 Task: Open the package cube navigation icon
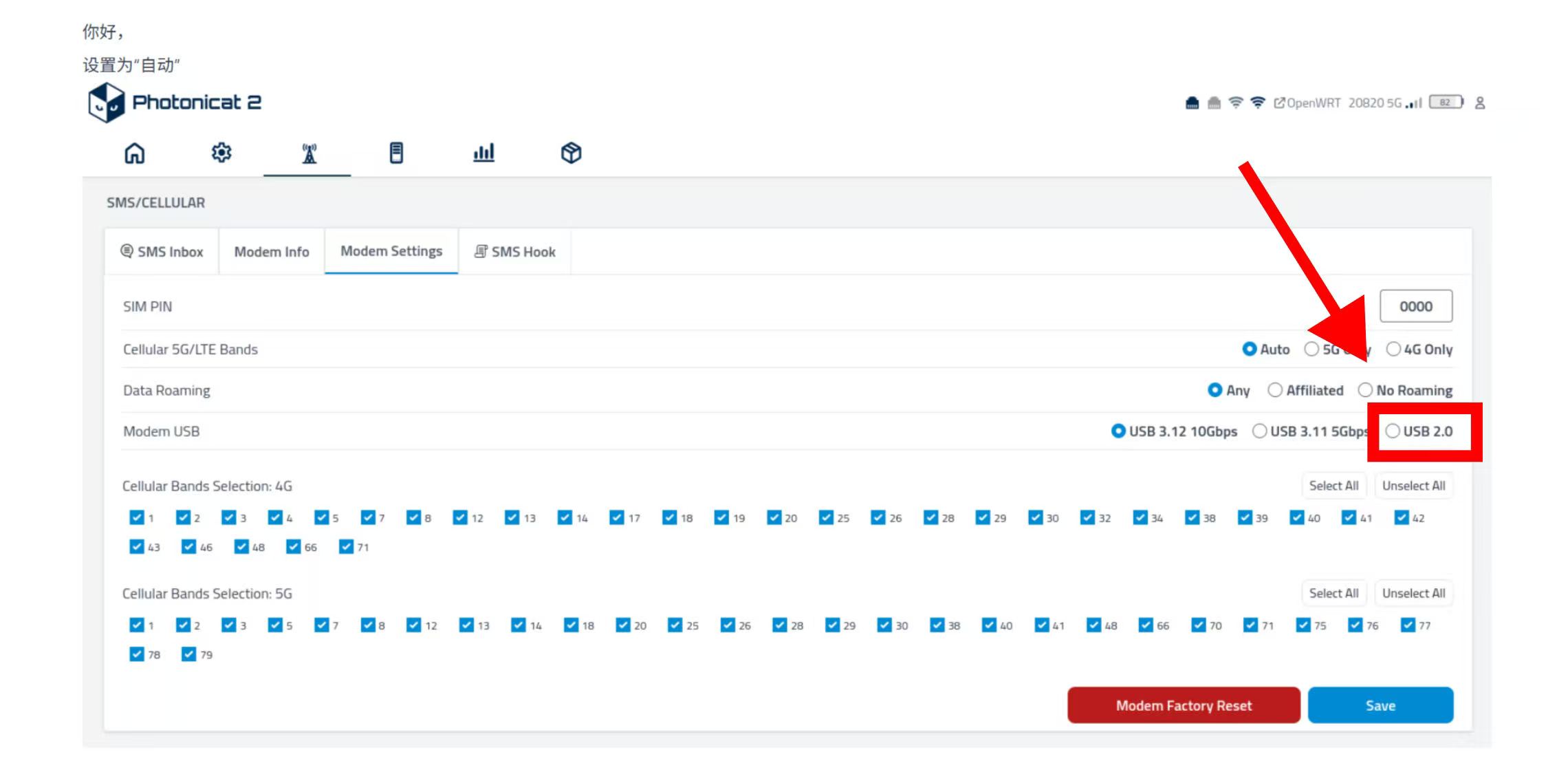[x=571, y=153]
